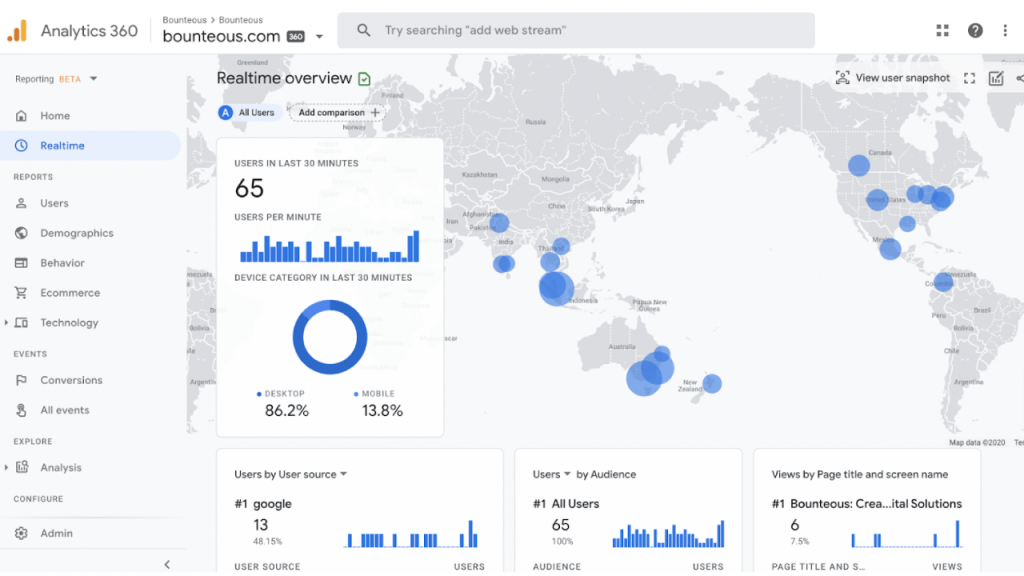The height and width of the screenshot is (576, 1024).
Task: Open the three-dot more options menu
Action: pos(1005,31)
